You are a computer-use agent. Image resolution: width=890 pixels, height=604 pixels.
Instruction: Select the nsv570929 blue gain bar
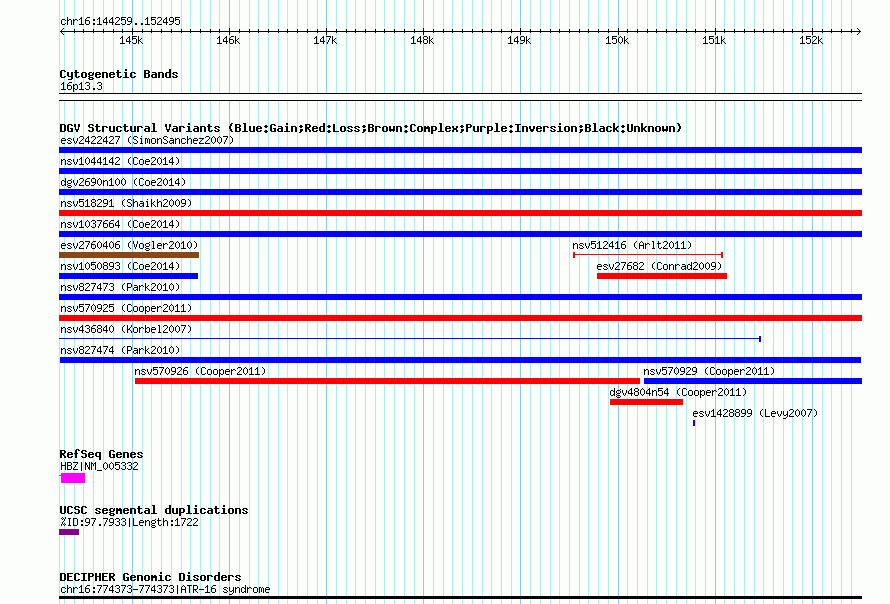pos(753,381)
